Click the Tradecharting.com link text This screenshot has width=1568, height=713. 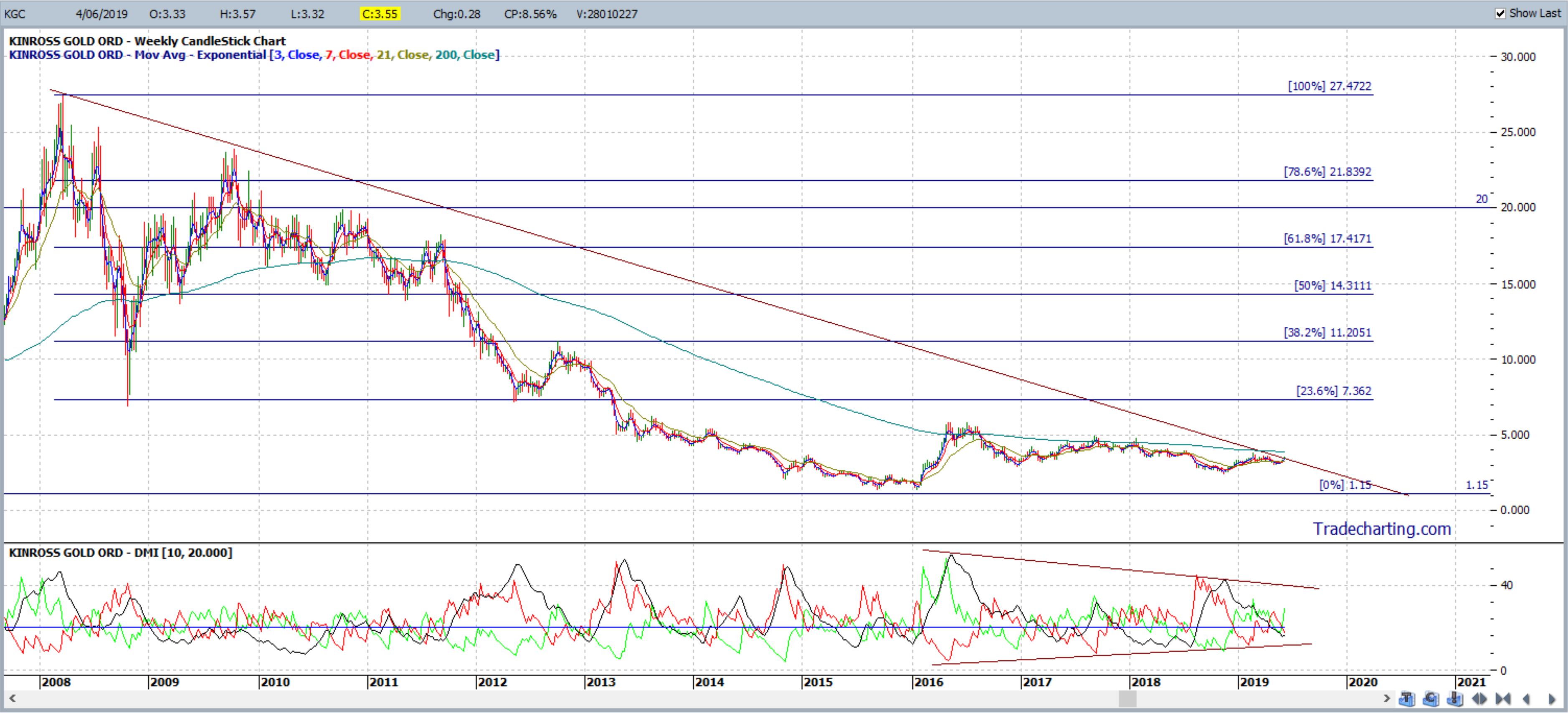pos(1382,528)
